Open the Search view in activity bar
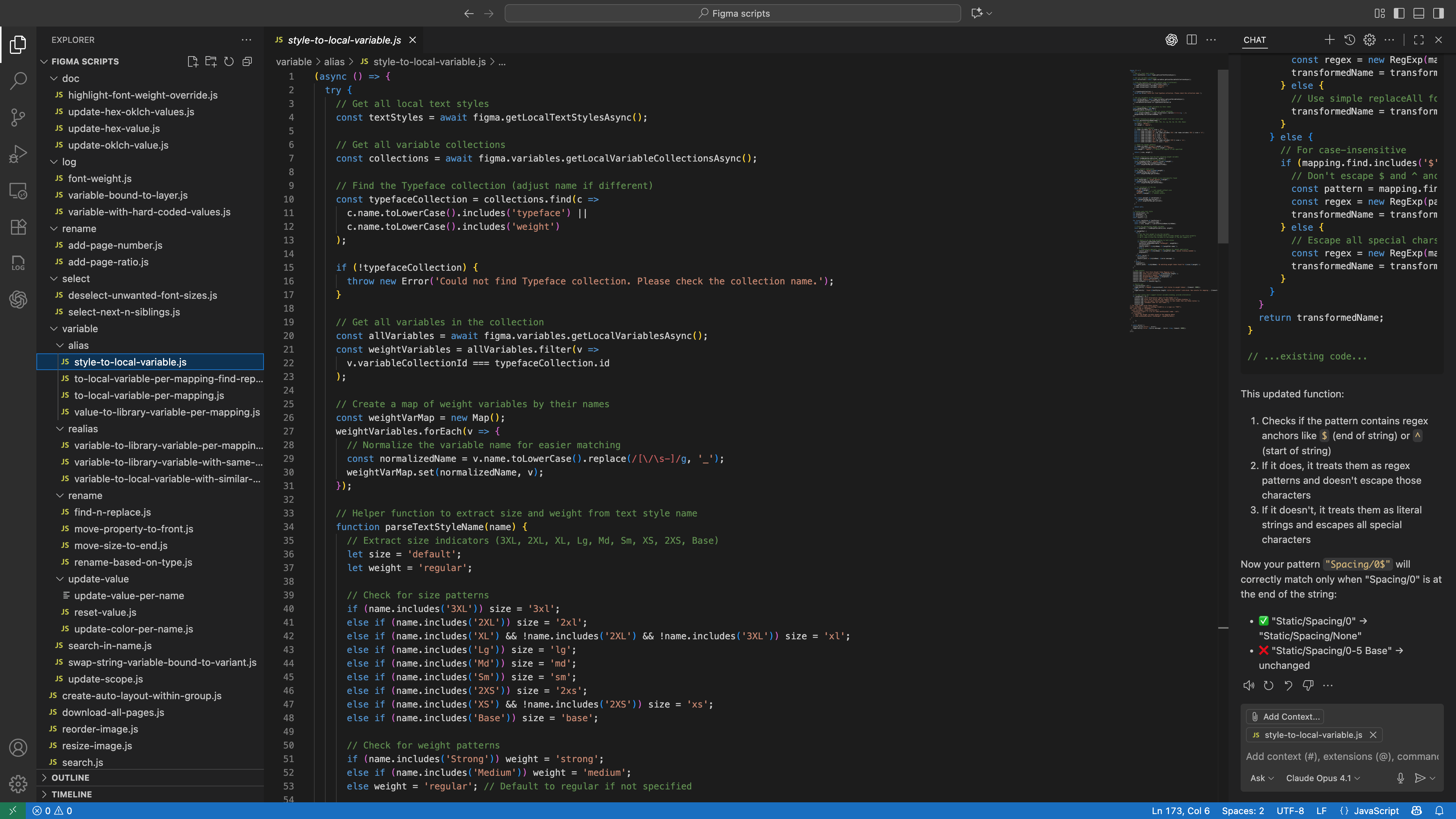 tap(18, 81)
